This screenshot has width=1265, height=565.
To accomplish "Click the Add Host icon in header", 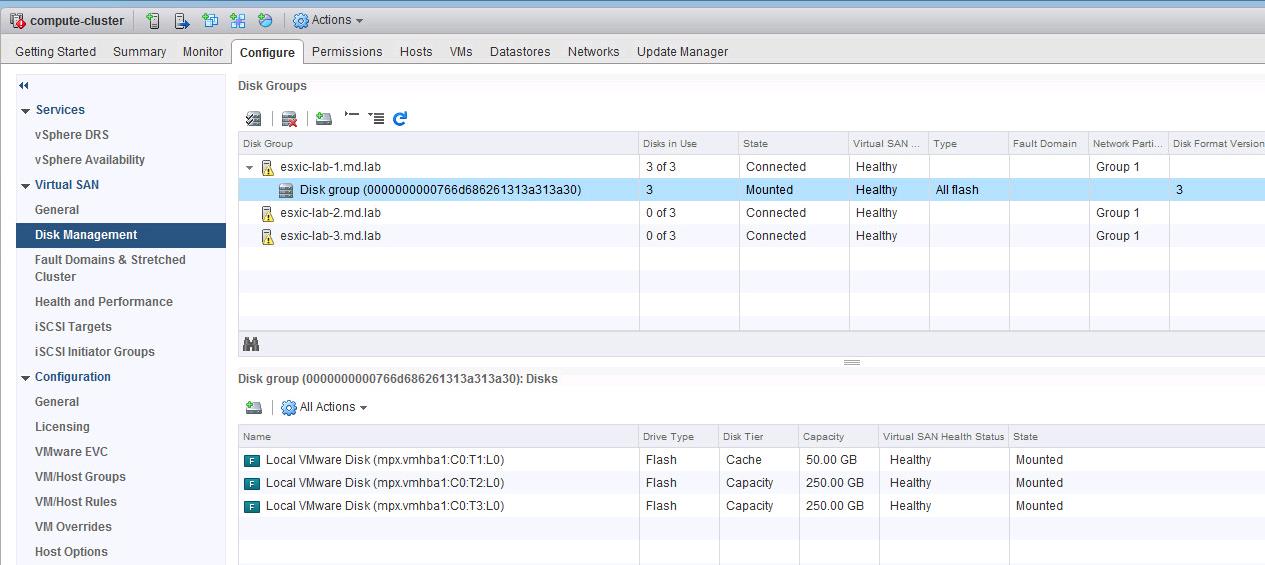I will point(153,20).
